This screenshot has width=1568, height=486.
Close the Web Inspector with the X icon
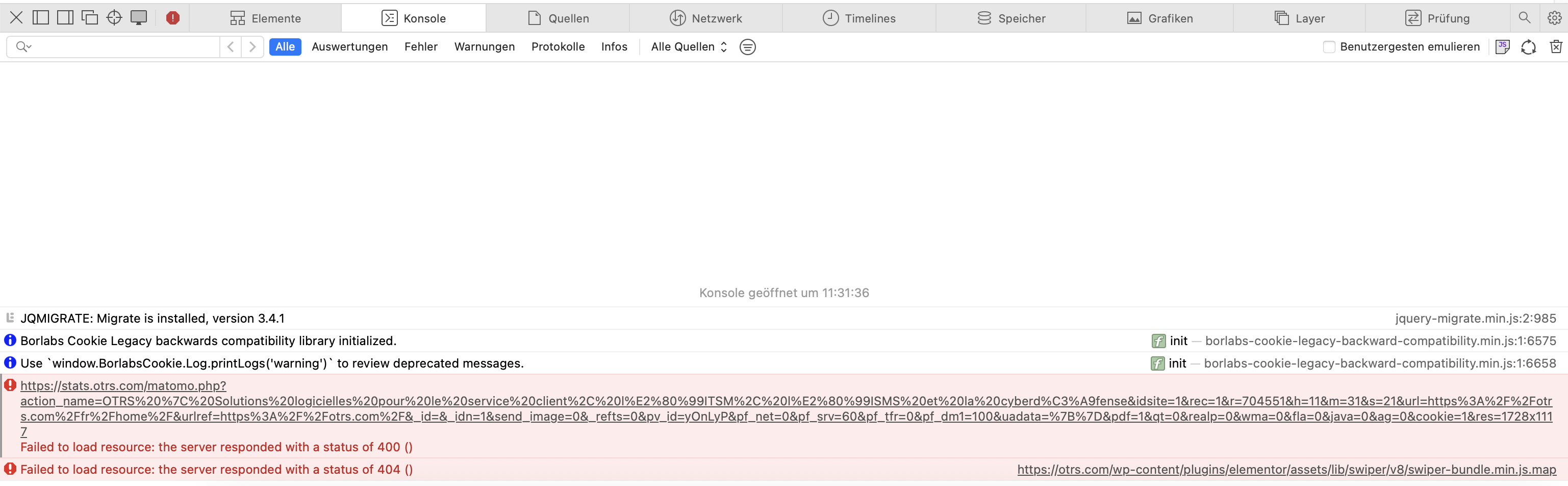click(16, 18)
